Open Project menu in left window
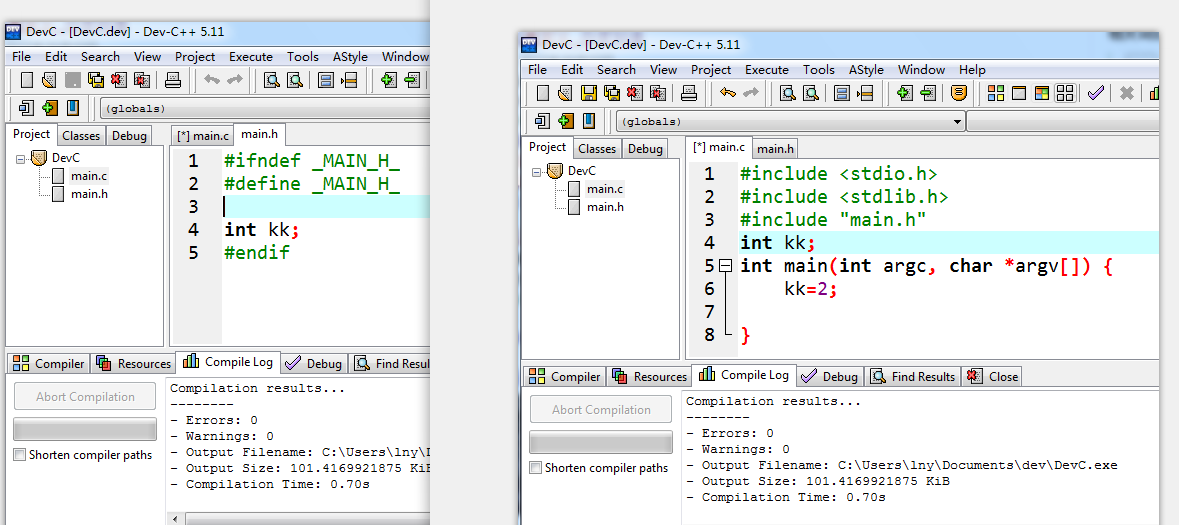Viewport: 1179px width, 525px height. (x=195, y=56)
